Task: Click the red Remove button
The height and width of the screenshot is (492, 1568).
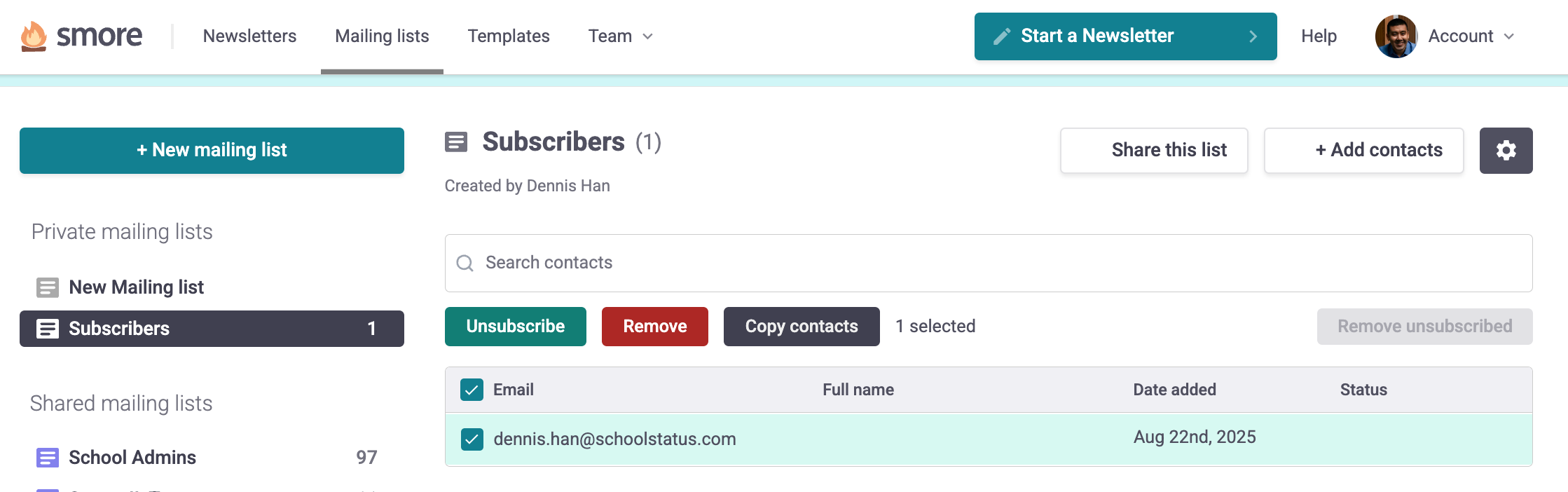Action: (655, 327)
